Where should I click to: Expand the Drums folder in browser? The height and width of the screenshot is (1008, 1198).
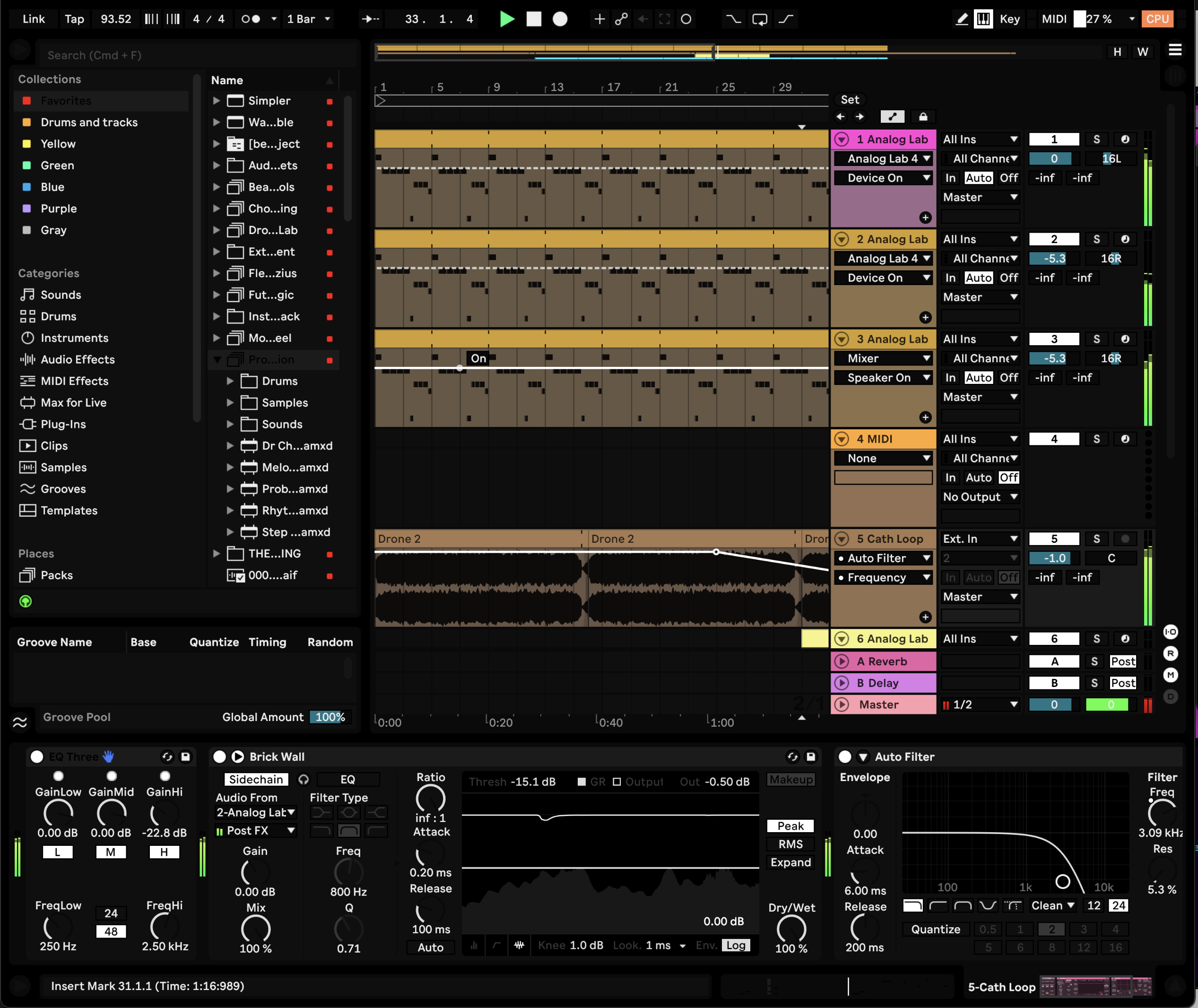(x=230, y=381)
